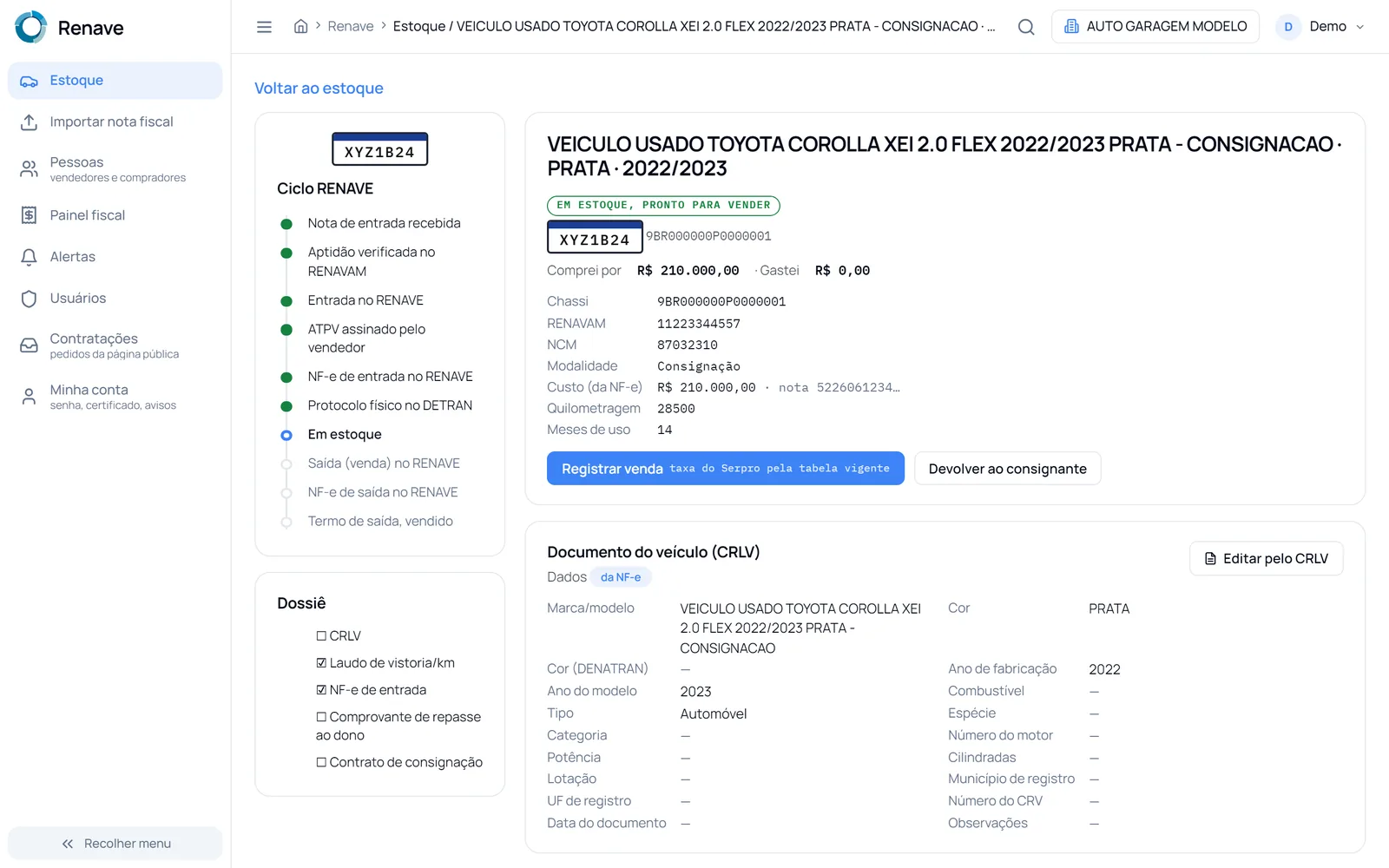
Task: Click the bell icon for Alertas
Action: [29, 257]
